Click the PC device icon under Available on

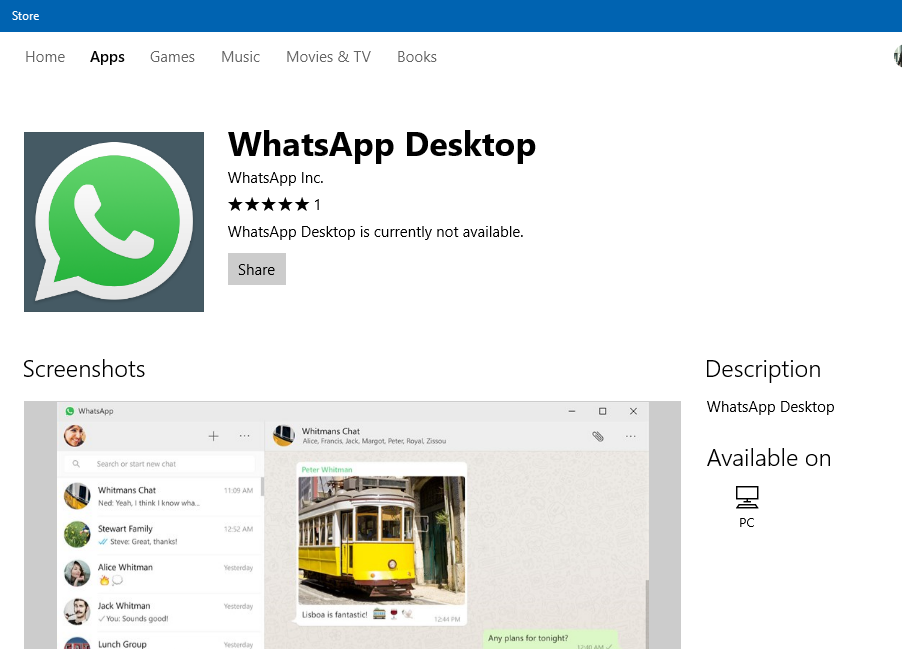(747, 497)
